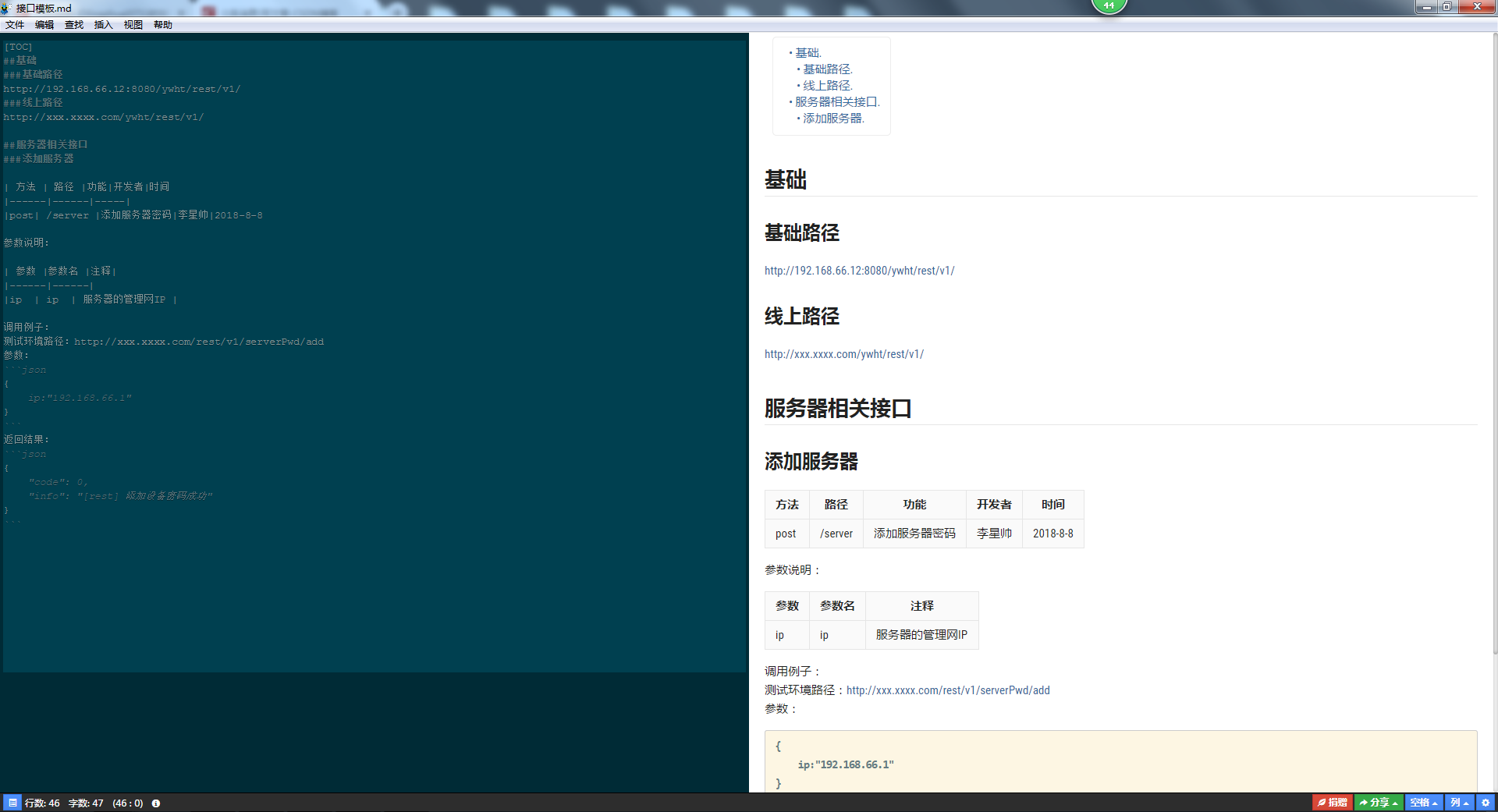Click the 参数说明: line in editor
Viewport: 1498px width, 812px height.
pos(27,243)
